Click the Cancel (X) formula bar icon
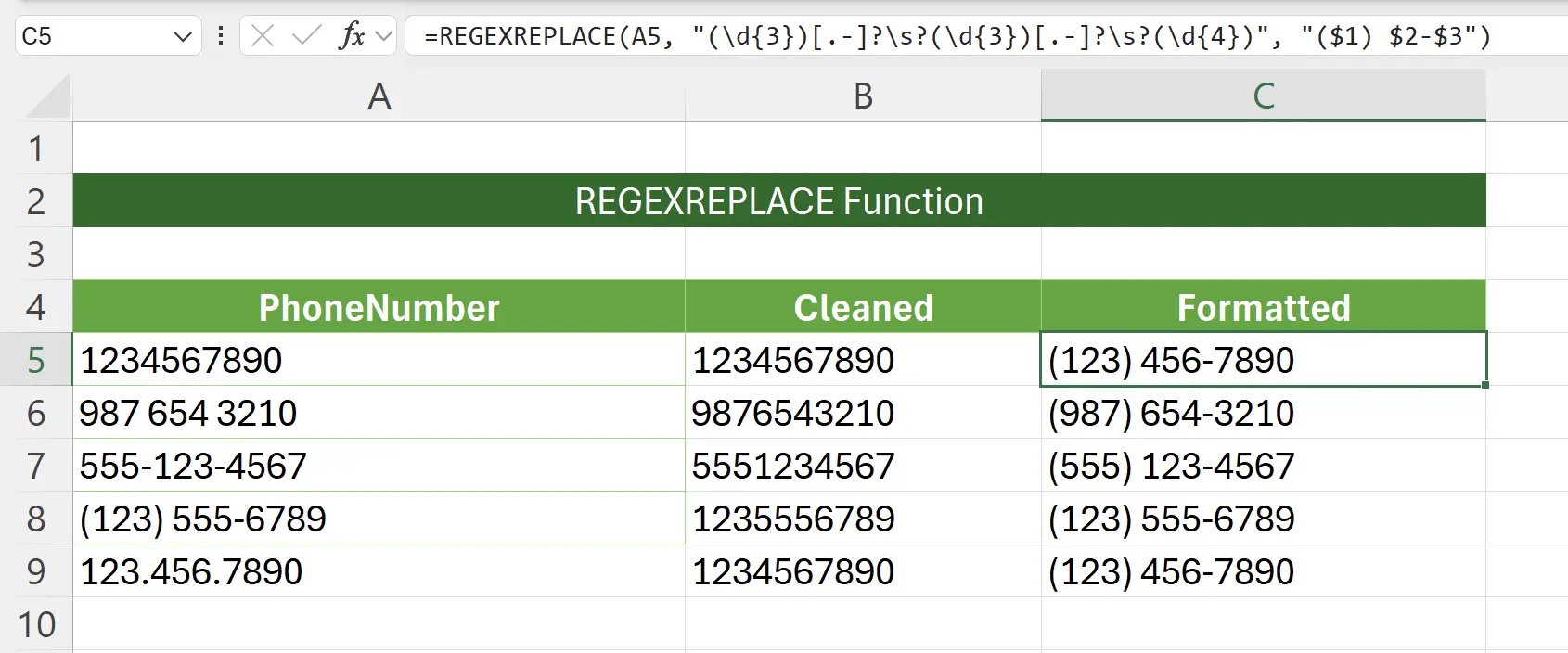The height and width of the screenshot is (653, 1568). (x=263, y=36)
